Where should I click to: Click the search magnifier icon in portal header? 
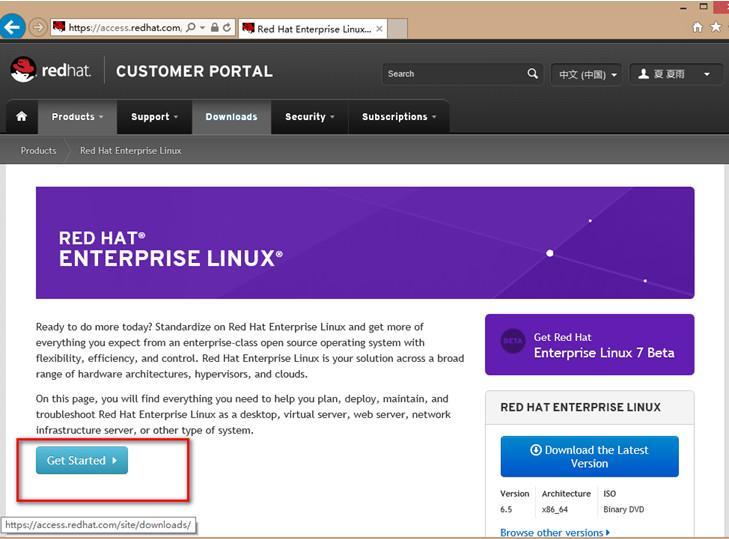pos(533,73)
